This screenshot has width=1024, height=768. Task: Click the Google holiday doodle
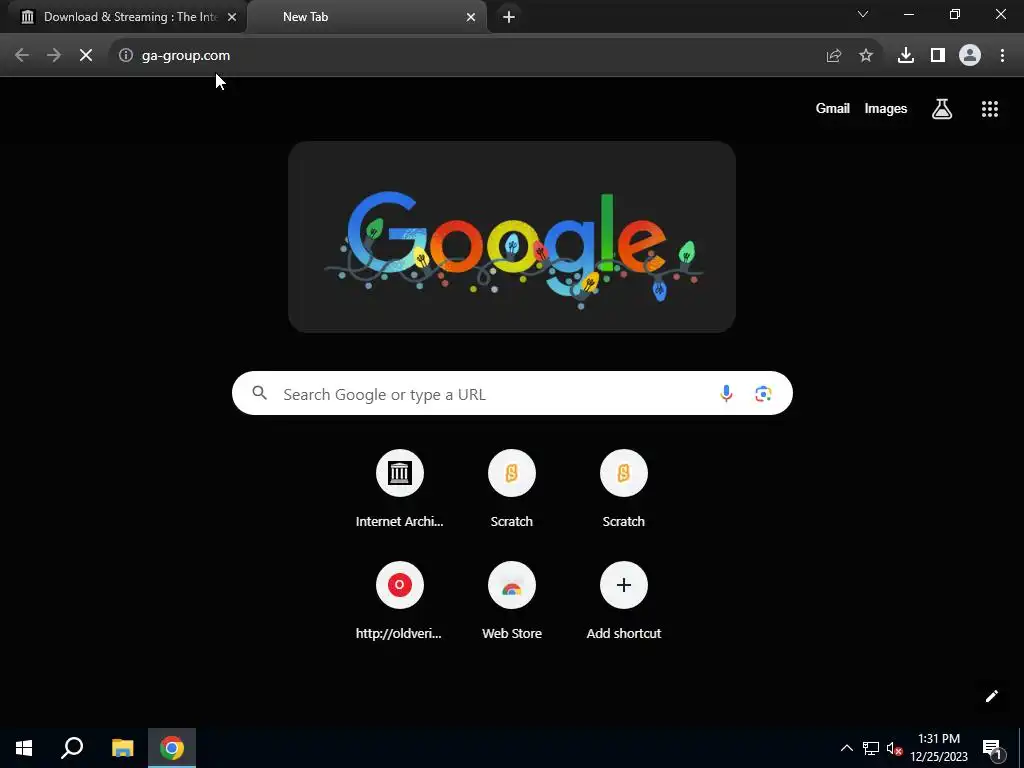(512, 237)
